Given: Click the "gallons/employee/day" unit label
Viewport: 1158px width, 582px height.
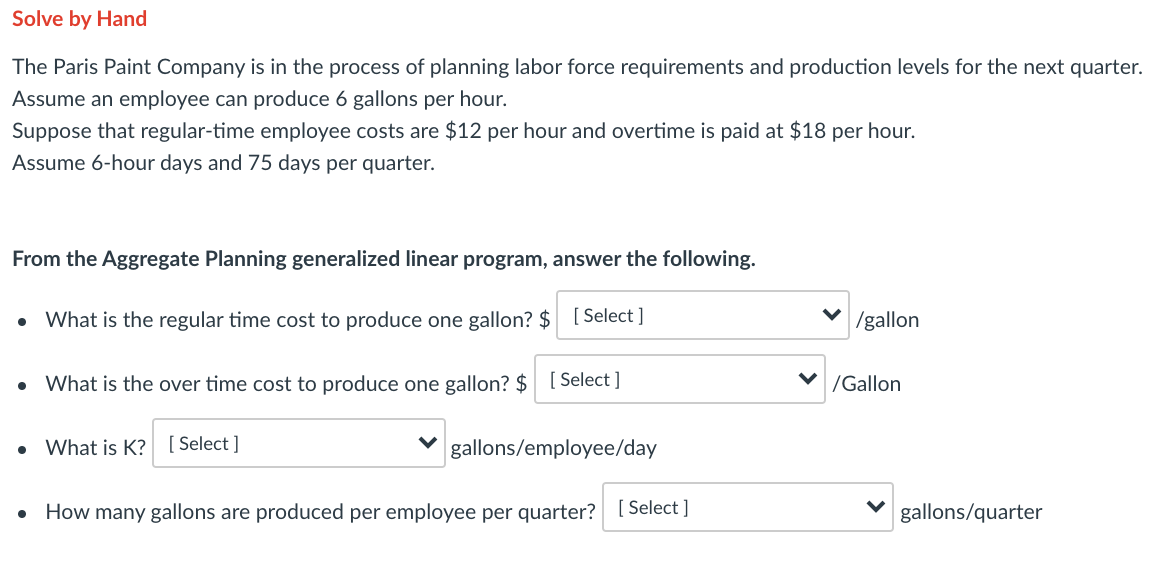Looking at the screenshot, I should [x=553, y=448].
